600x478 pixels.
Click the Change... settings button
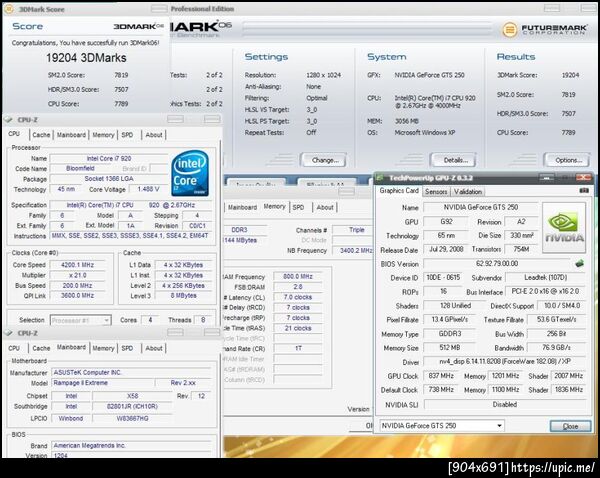click(324, 160)
